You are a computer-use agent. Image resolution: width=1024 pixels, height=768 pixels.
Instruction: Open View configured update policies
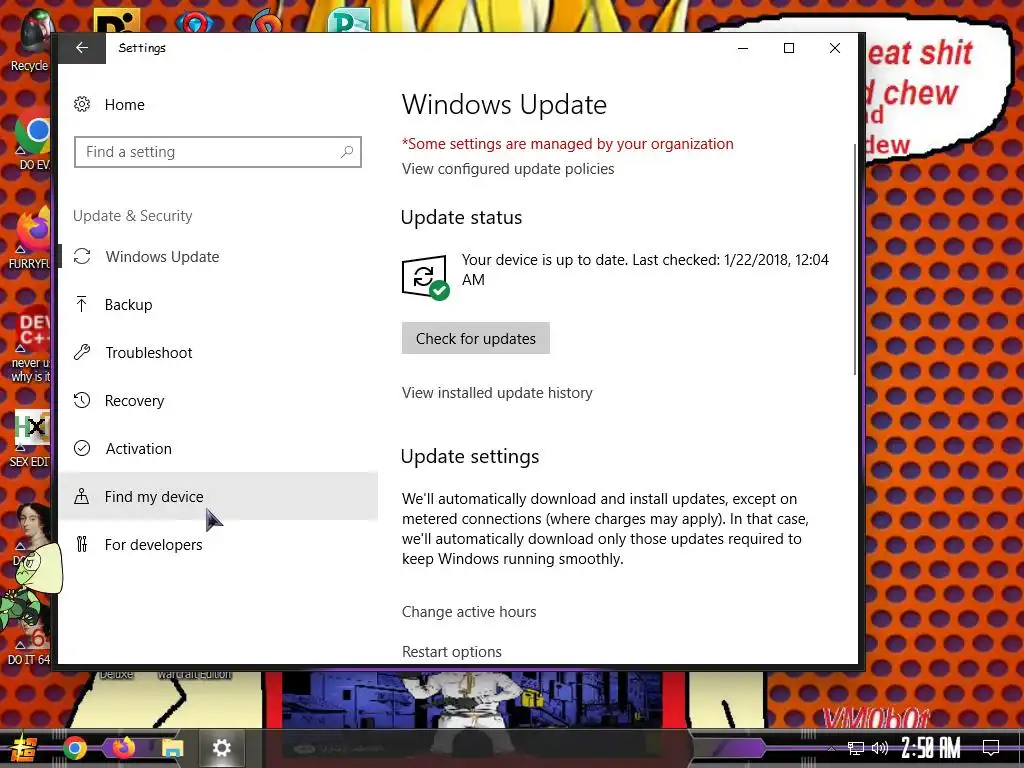(x=508, y=168)
